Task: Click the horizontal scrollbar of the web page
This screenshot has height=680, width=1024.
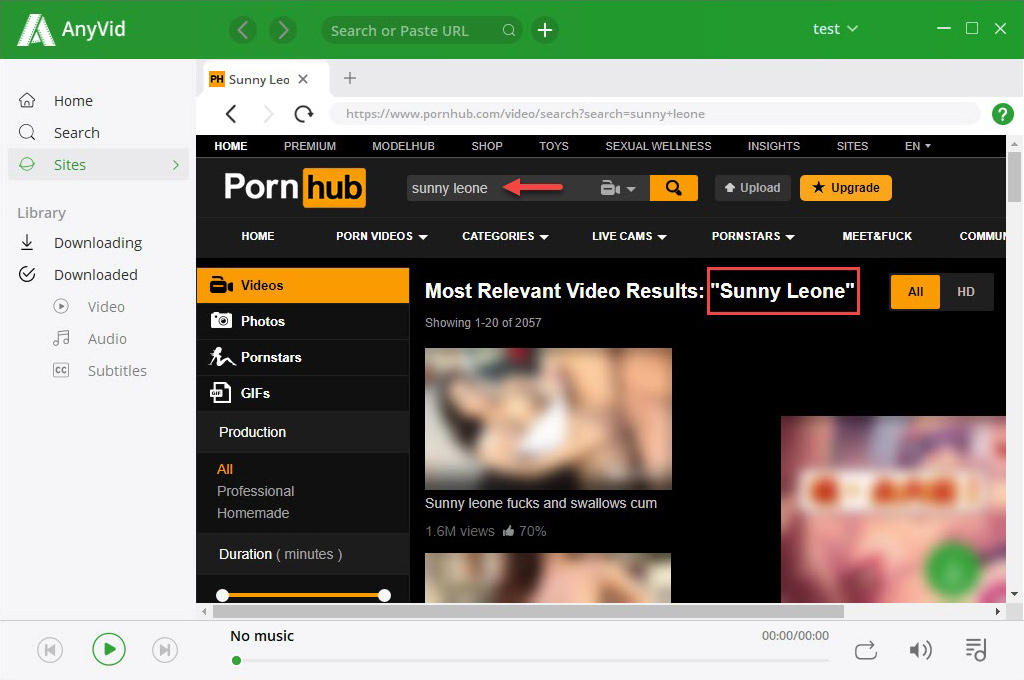Action: tap(528, 611)
